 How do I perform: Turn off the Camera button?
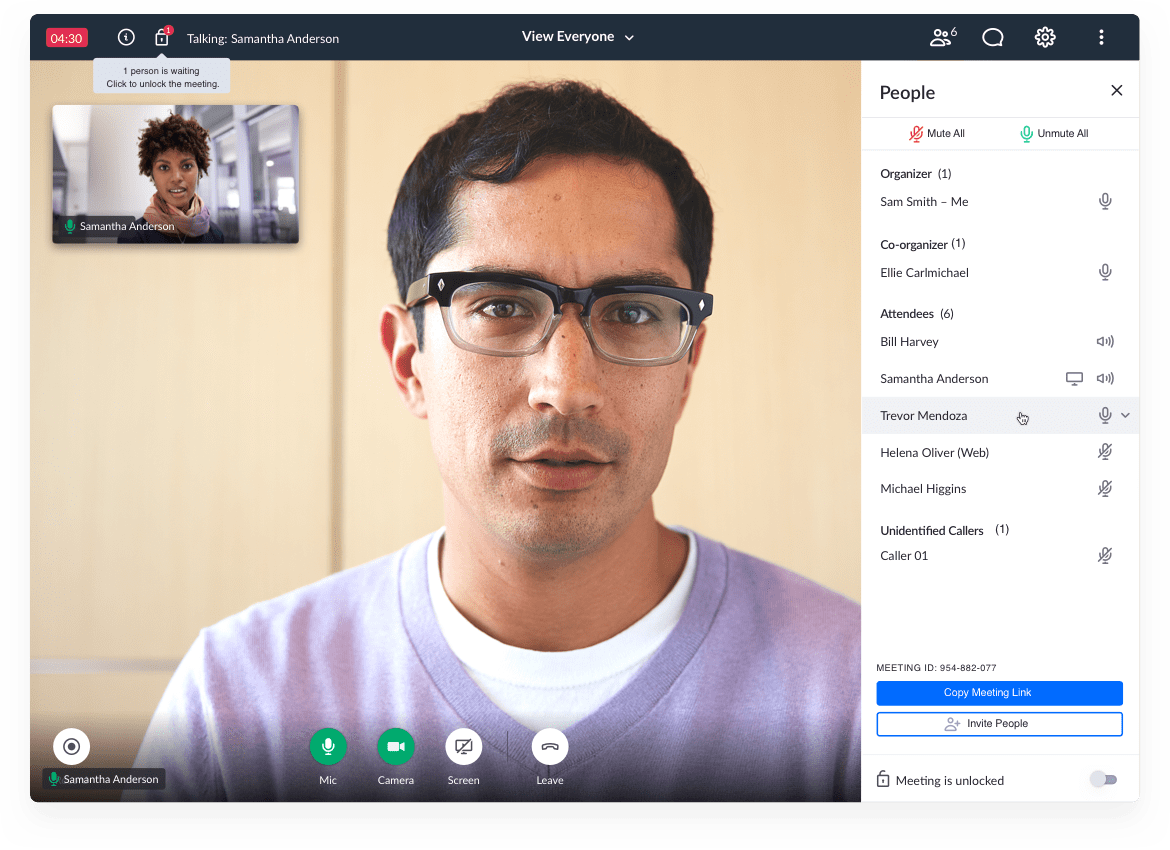pos(396,746)
